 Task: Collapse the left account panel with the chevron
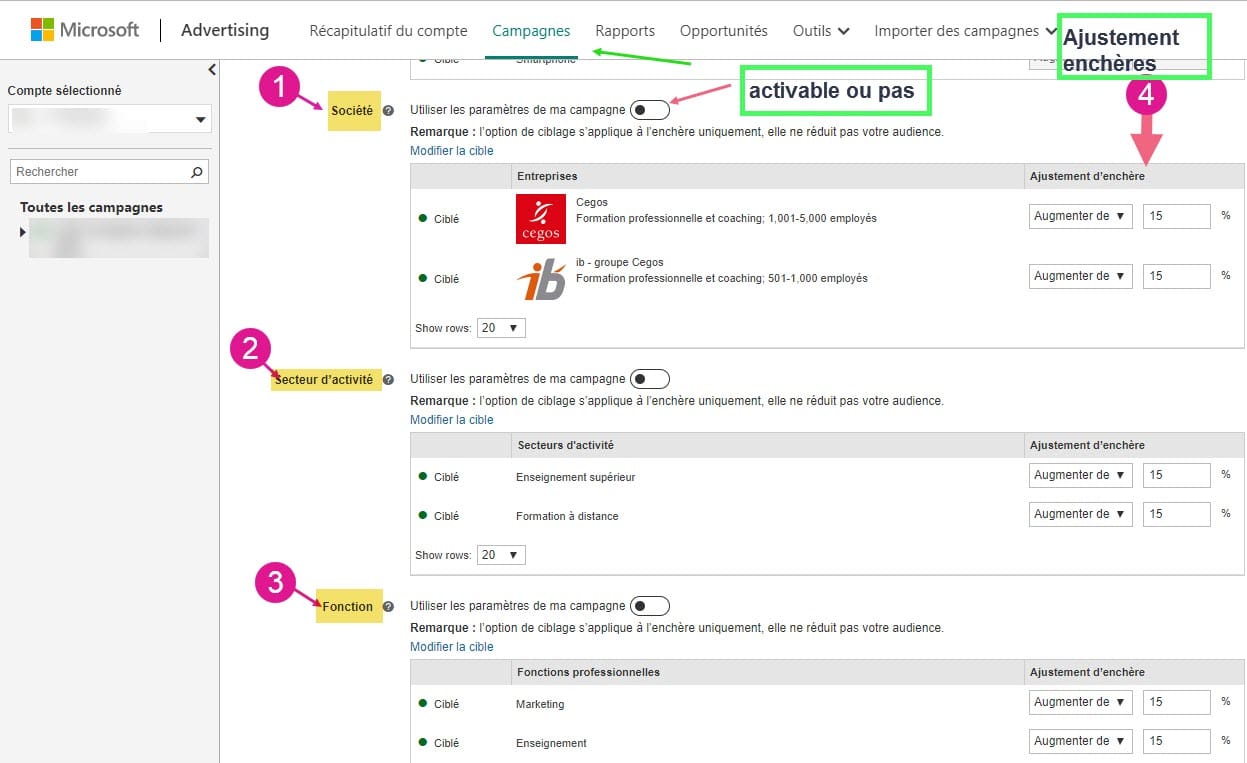tap(211, 70)
